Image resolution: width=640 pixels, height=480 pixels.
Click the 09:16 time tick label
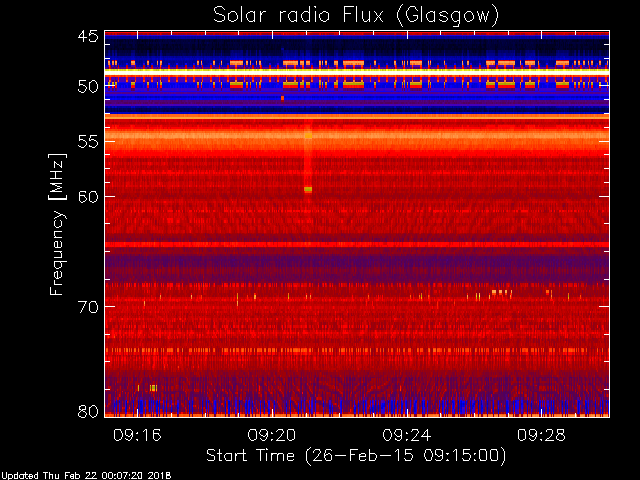(x=137, y=435)
